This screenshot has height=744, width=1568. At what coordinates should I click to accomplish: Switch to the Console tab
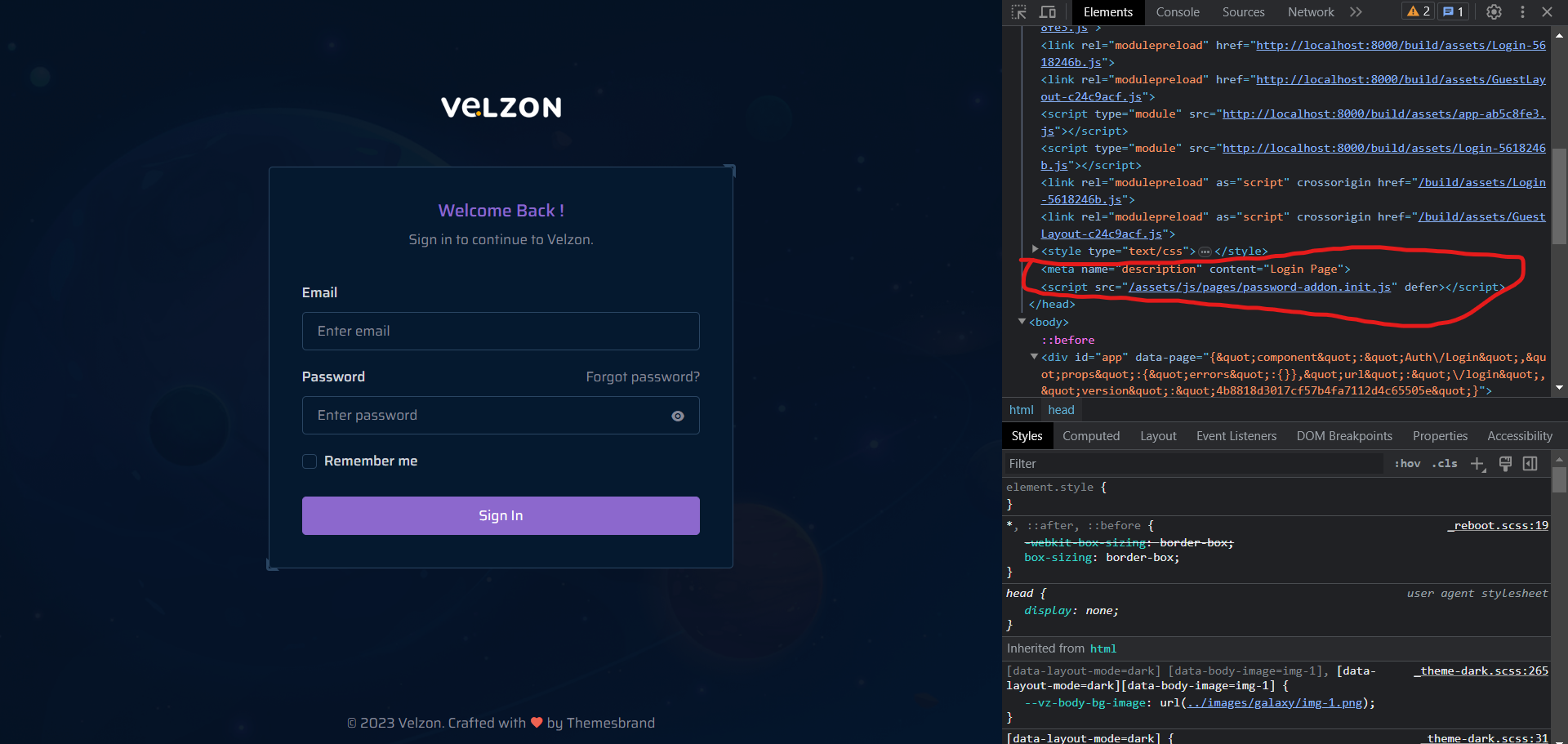(x=1178, y=12)
